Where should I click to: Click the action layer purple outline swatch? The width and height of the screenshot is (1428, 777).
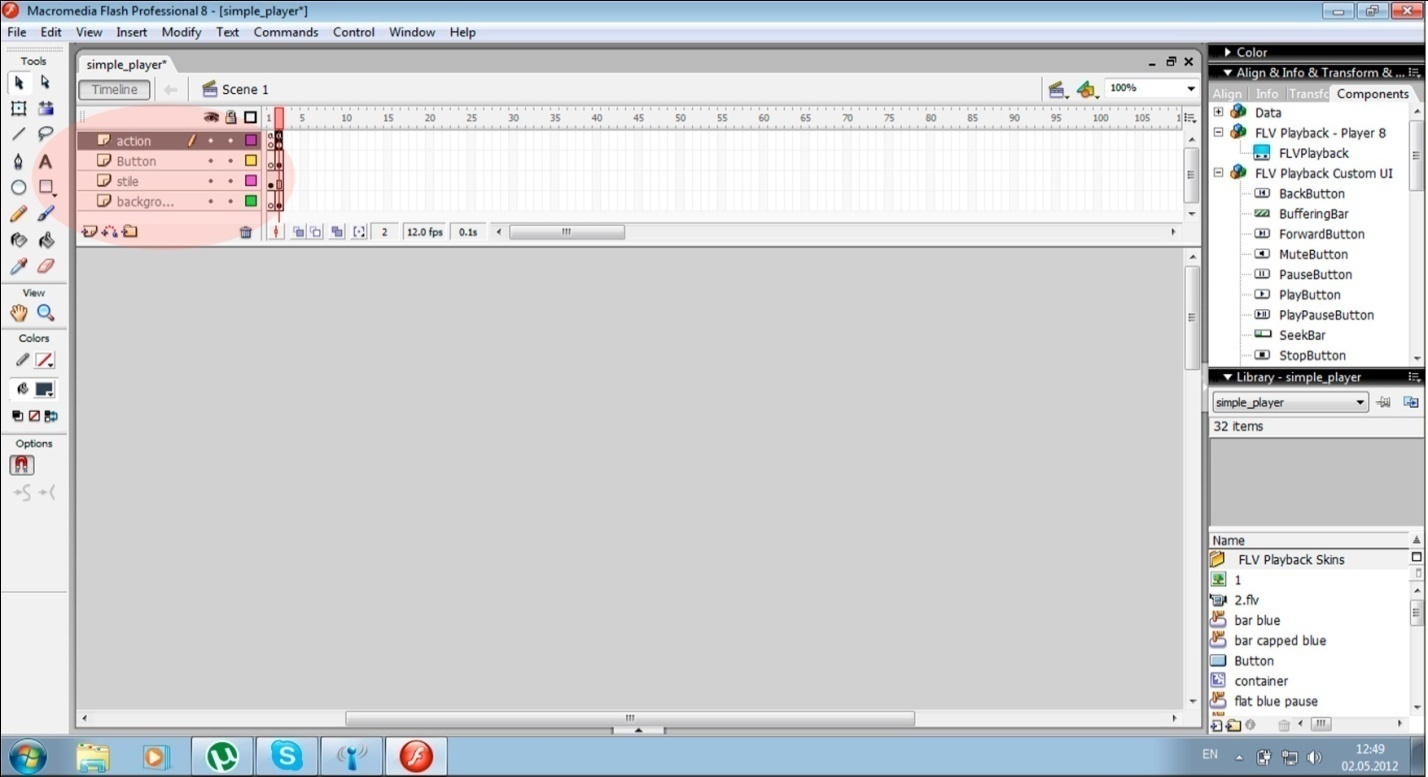click(251, 141)
